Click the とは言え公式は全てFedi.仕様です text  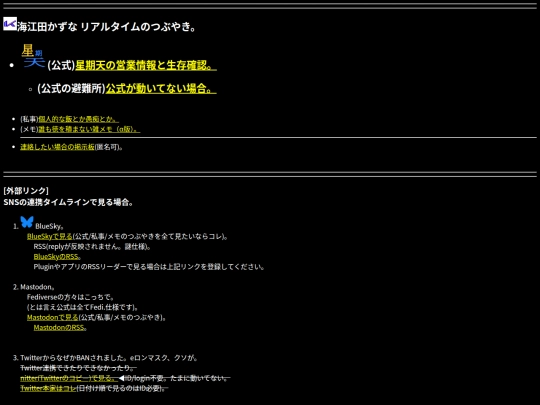coord(83,307)
